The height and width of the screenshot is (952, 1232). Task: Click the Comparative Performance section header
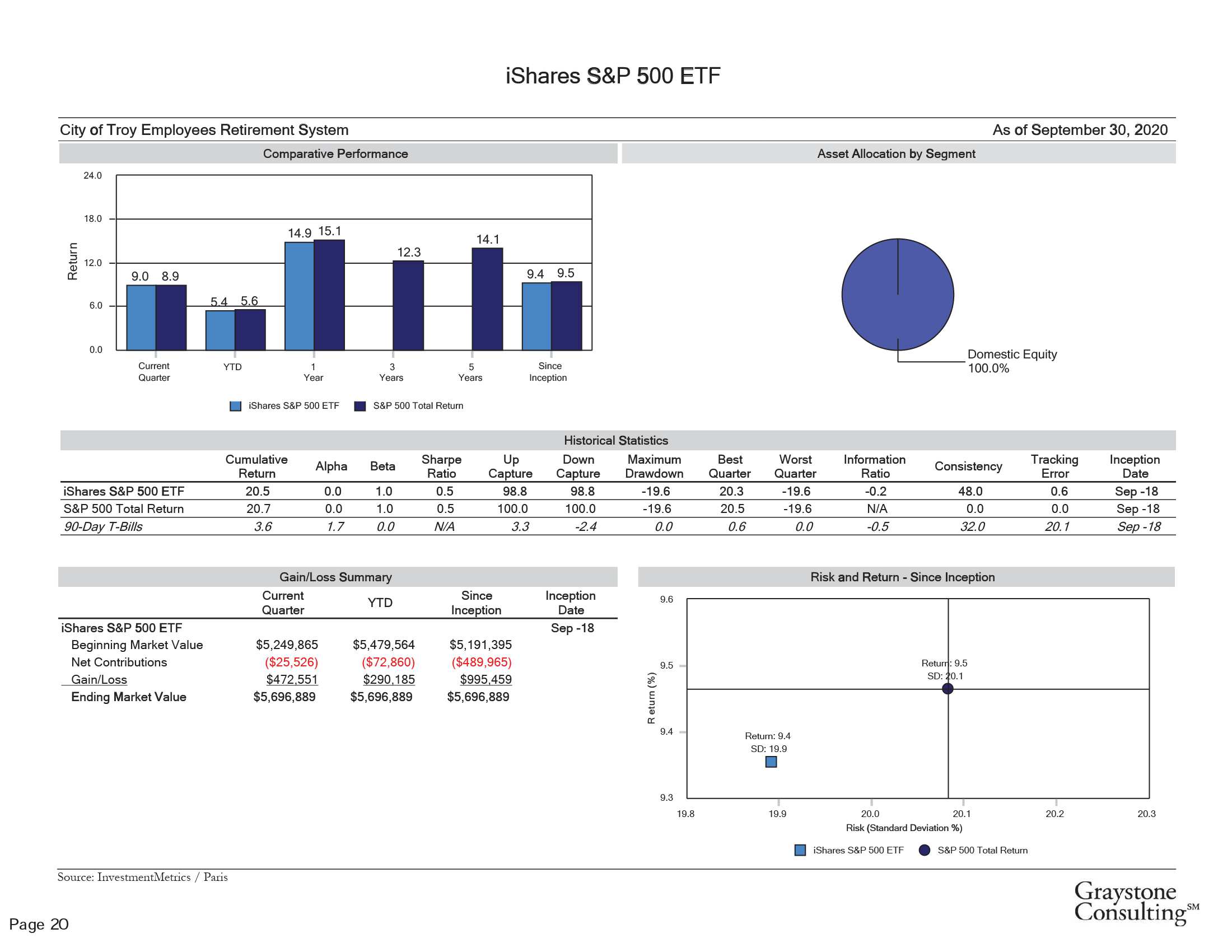338,153
